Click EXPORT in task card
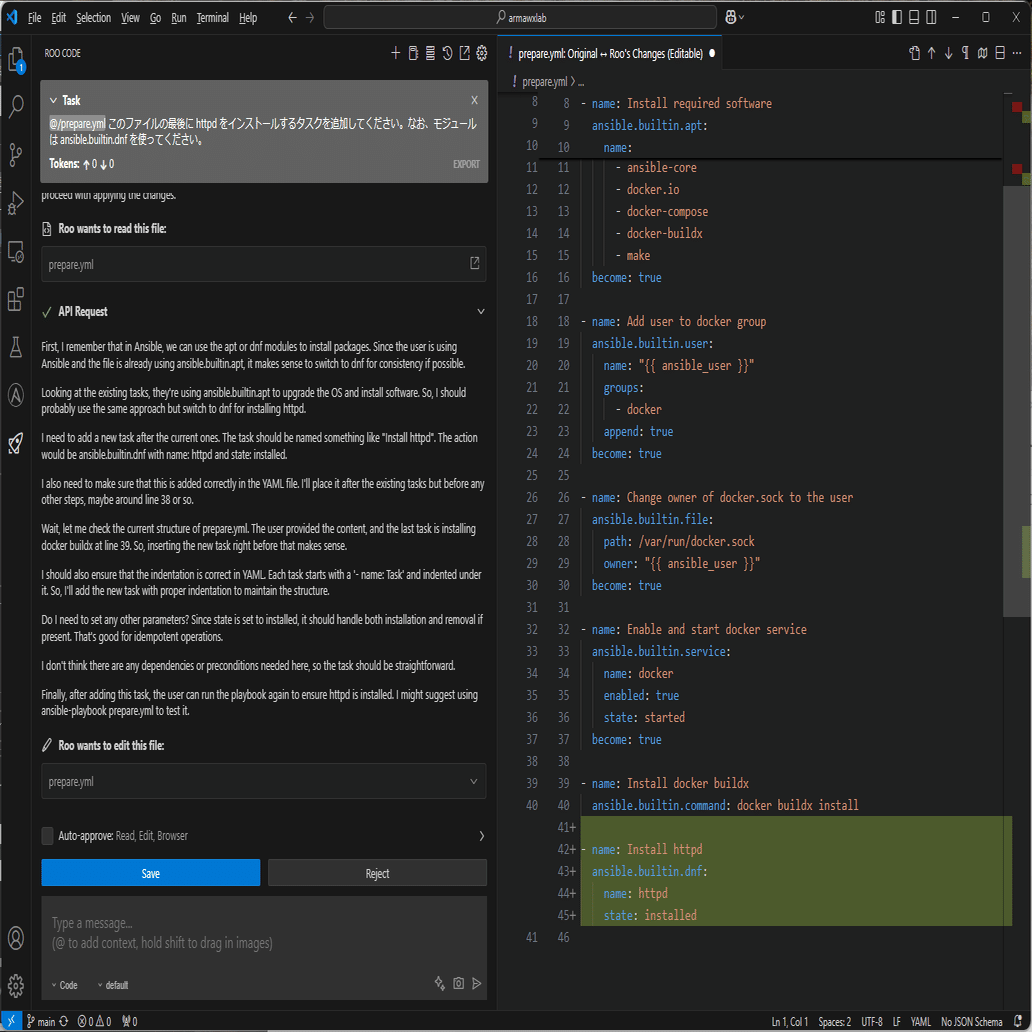 [x=466, y=164]
